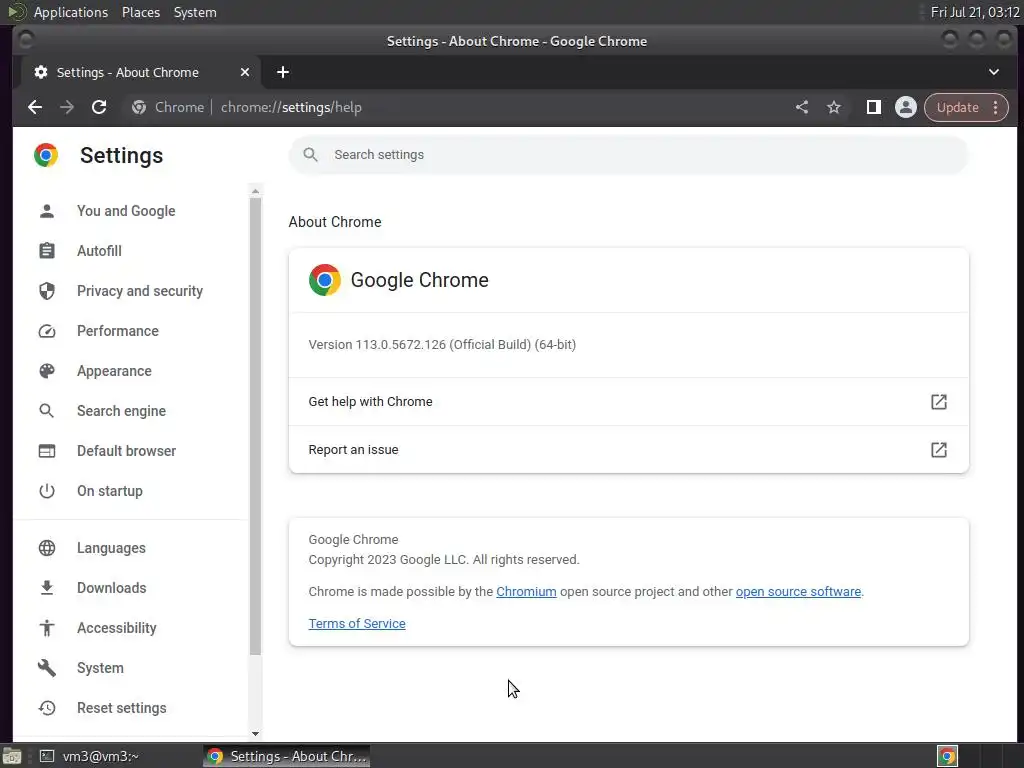Click the Copyright 2023 Google LLC text
The image size is (1024, 768).
click(x=444, y=560)
